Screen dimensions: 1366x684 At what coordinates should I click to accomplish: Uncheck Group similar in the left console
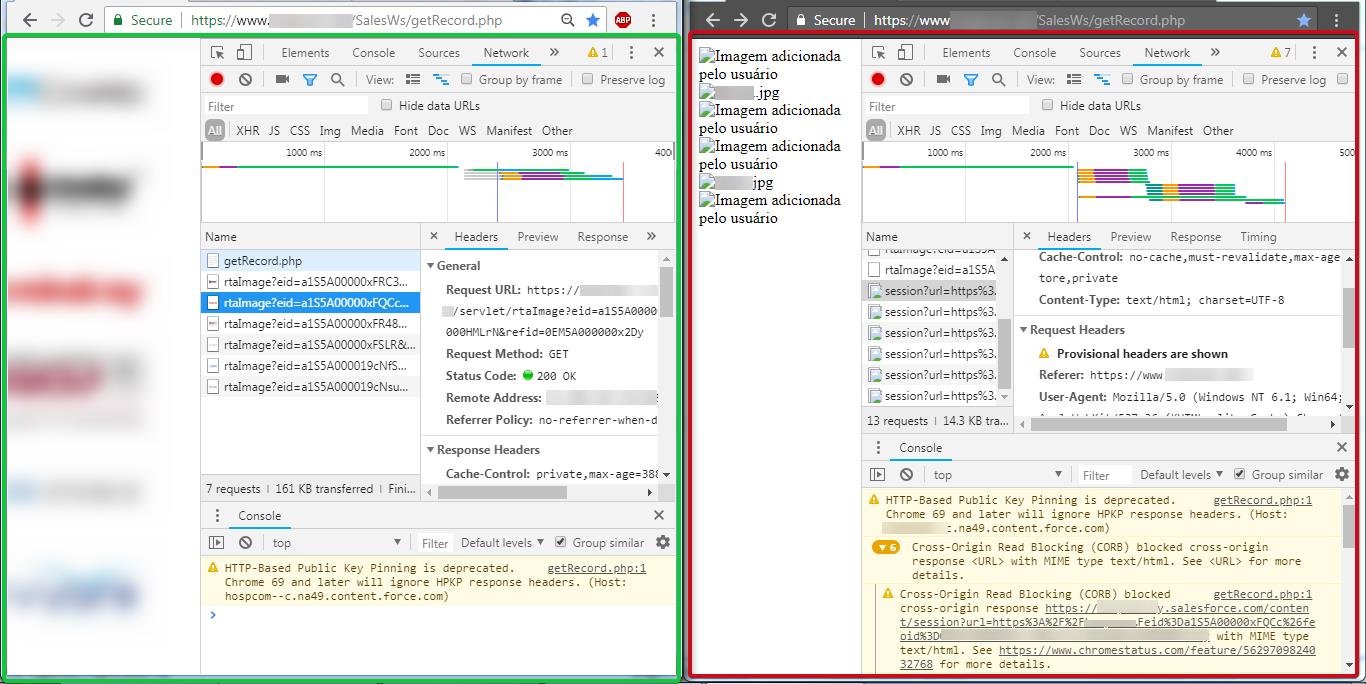click(562, 542)
